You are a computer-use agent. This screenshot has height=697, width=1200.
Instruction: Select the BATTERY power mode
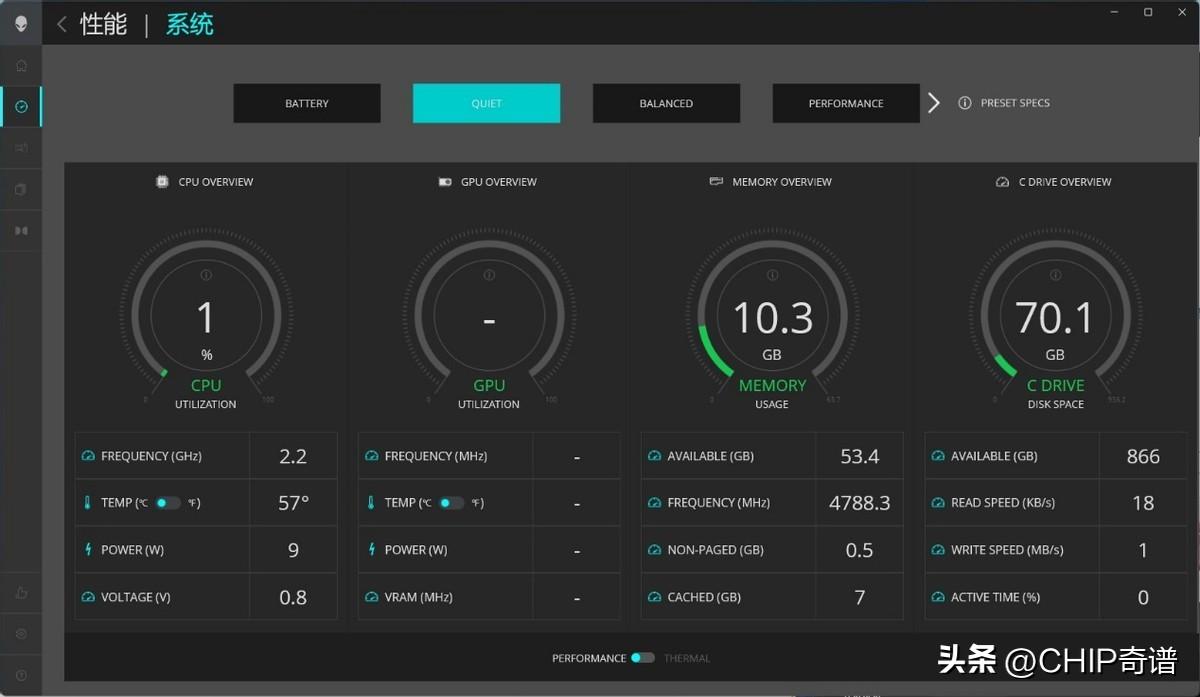pyautogui.click(x=307, y=103)
